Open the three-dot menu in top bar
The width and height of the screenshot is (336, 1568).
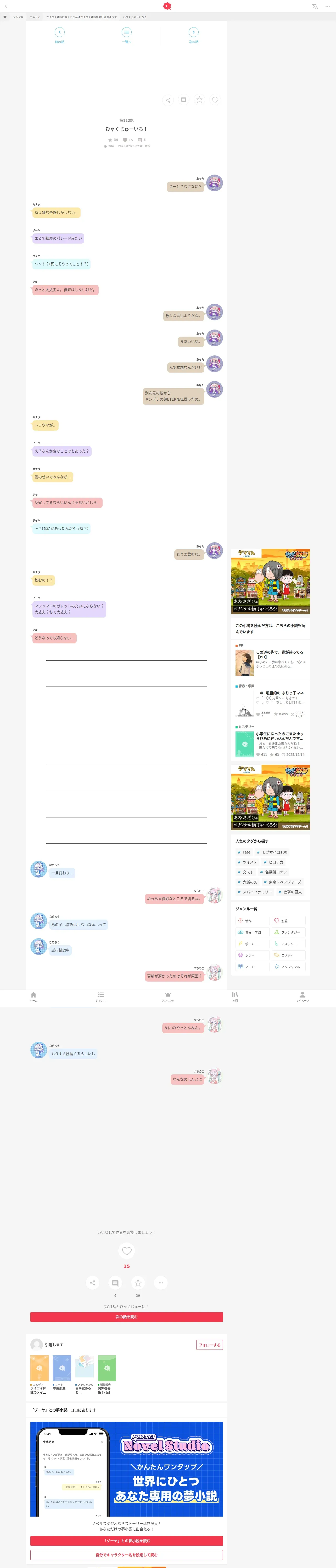(x=327, y=6)
